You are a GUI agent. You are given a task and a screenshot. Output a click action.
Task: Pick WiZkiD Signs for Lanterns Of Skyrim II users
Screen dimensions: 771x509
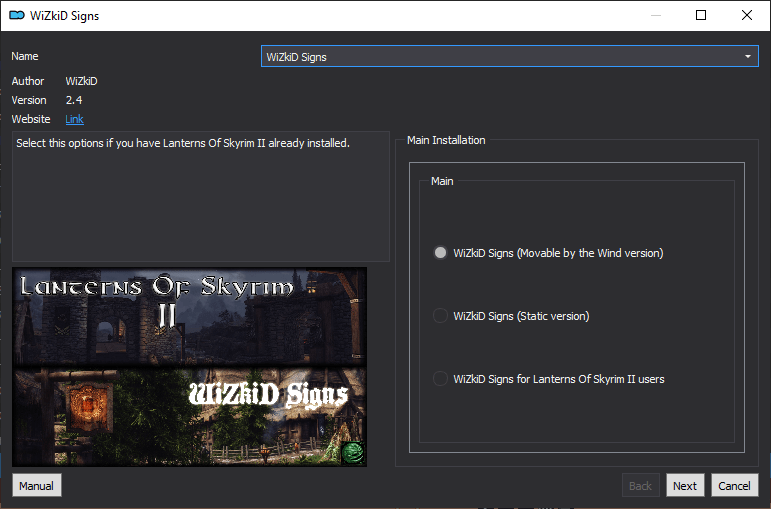549,379
